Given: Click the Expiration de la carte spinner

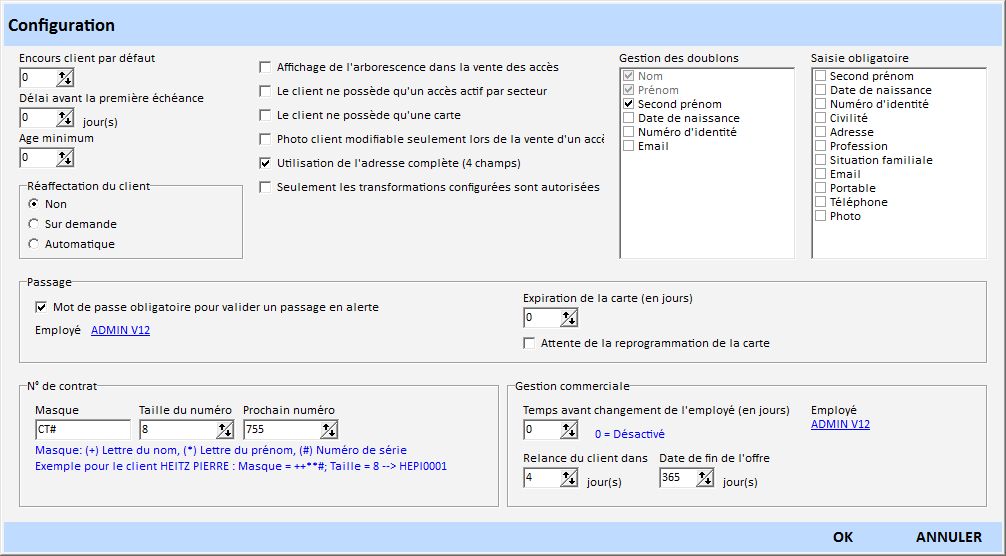Looking at the screenshot, I should point(569,317).
